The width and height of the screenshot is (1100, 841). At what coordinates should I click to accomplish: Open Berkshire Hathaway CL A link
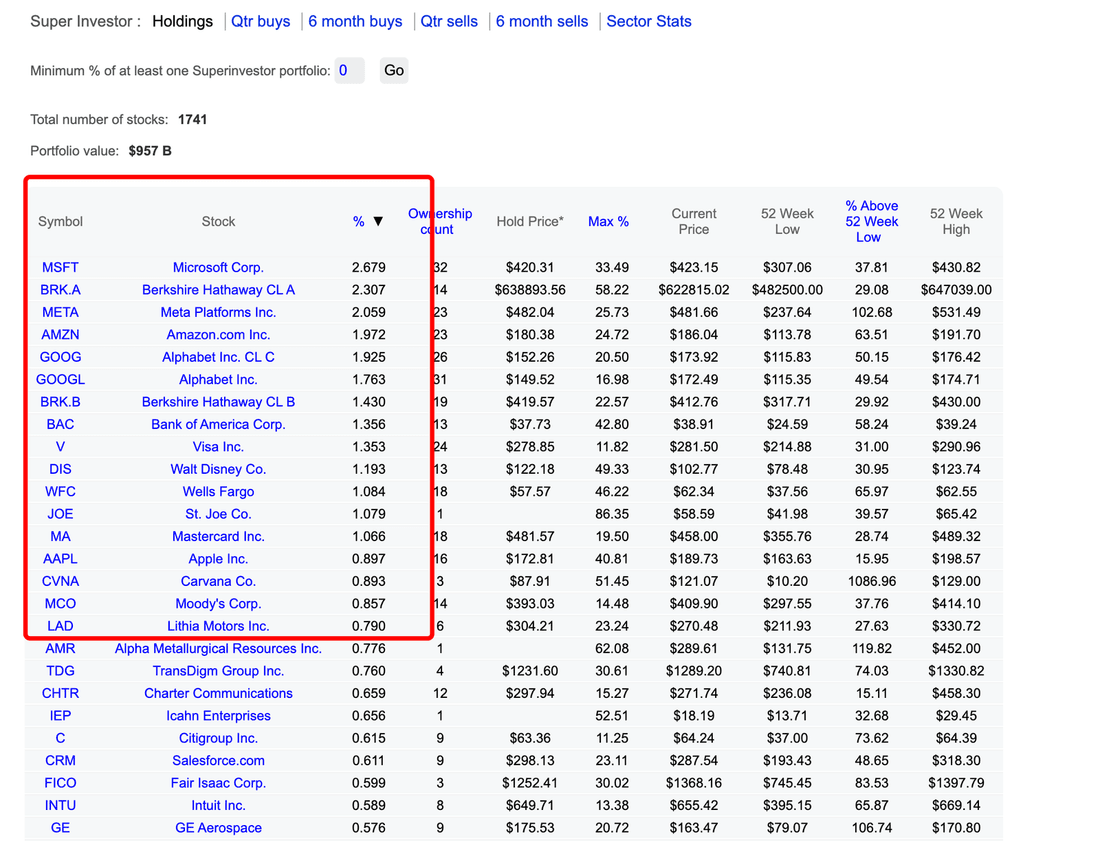(218, 290)
